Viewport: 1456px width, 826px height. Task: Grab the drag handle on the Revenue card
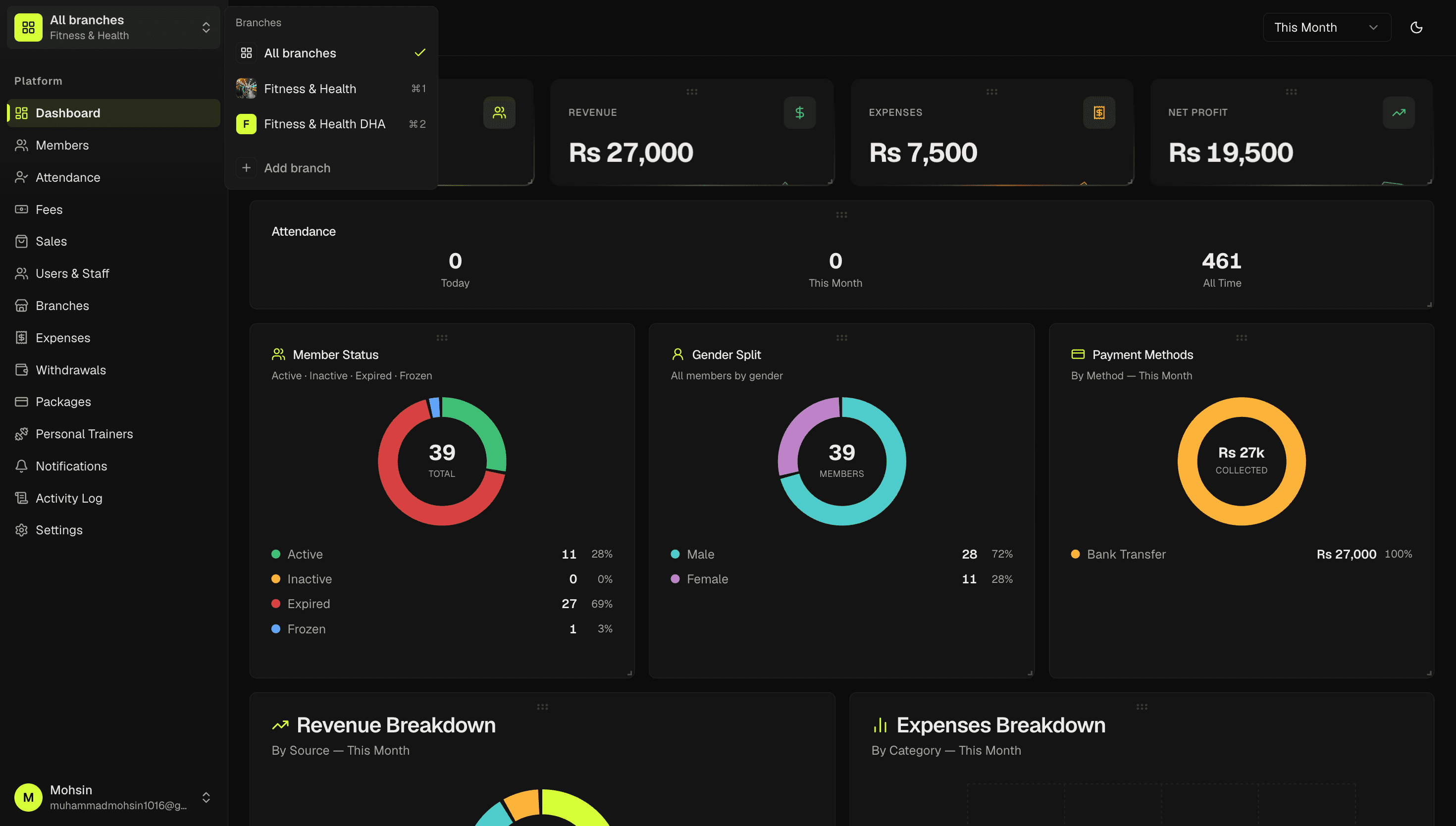tap(692, 91)
